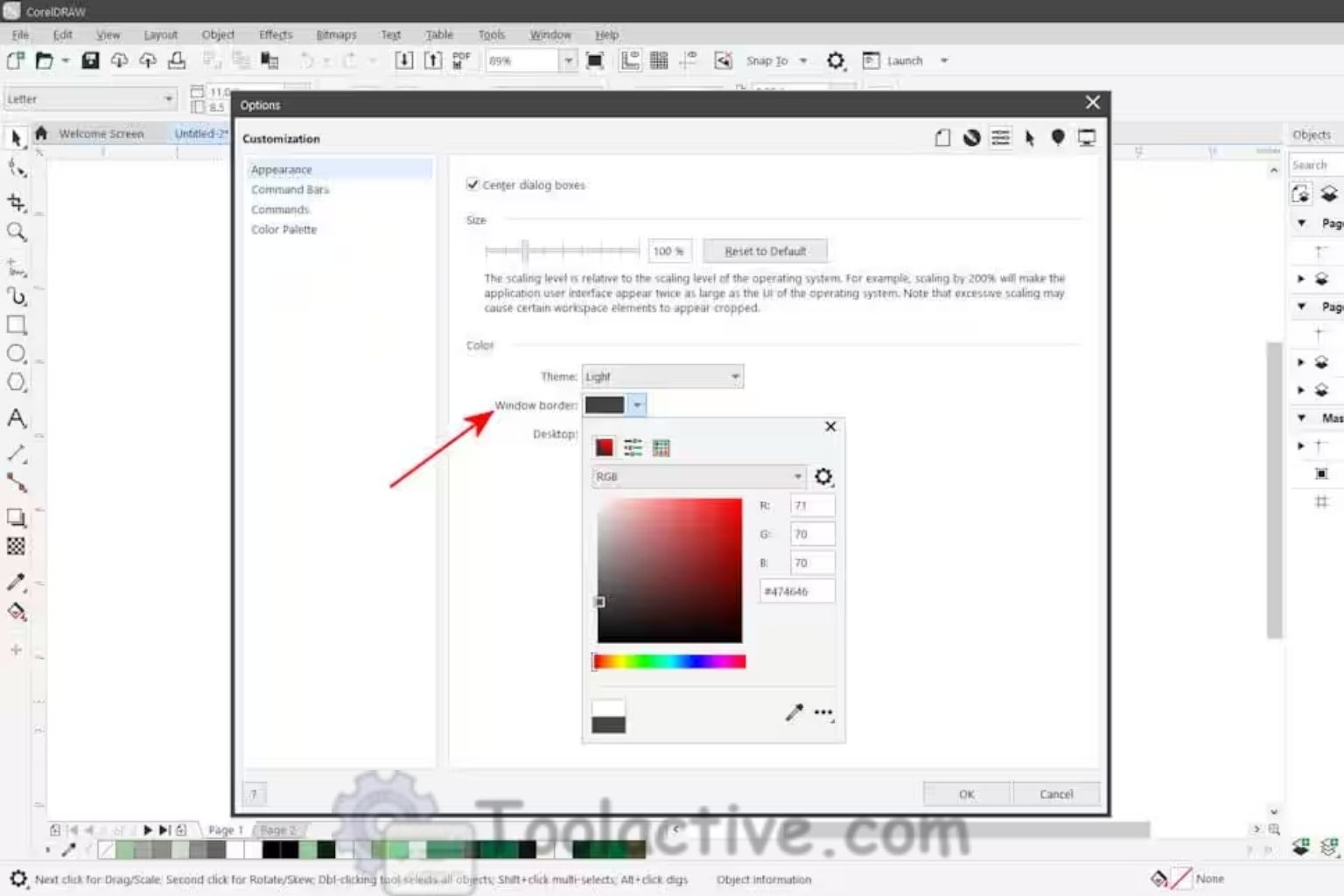
Task: Choose the Crop tool
Action: 16,202
